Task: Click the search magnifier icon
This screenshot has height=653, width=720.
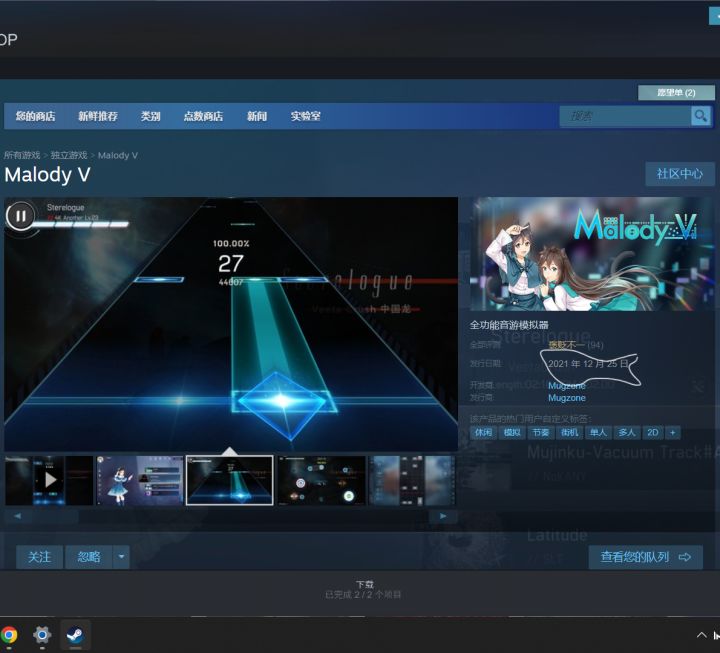Action: pyautogui.click(x=700, y=116)
